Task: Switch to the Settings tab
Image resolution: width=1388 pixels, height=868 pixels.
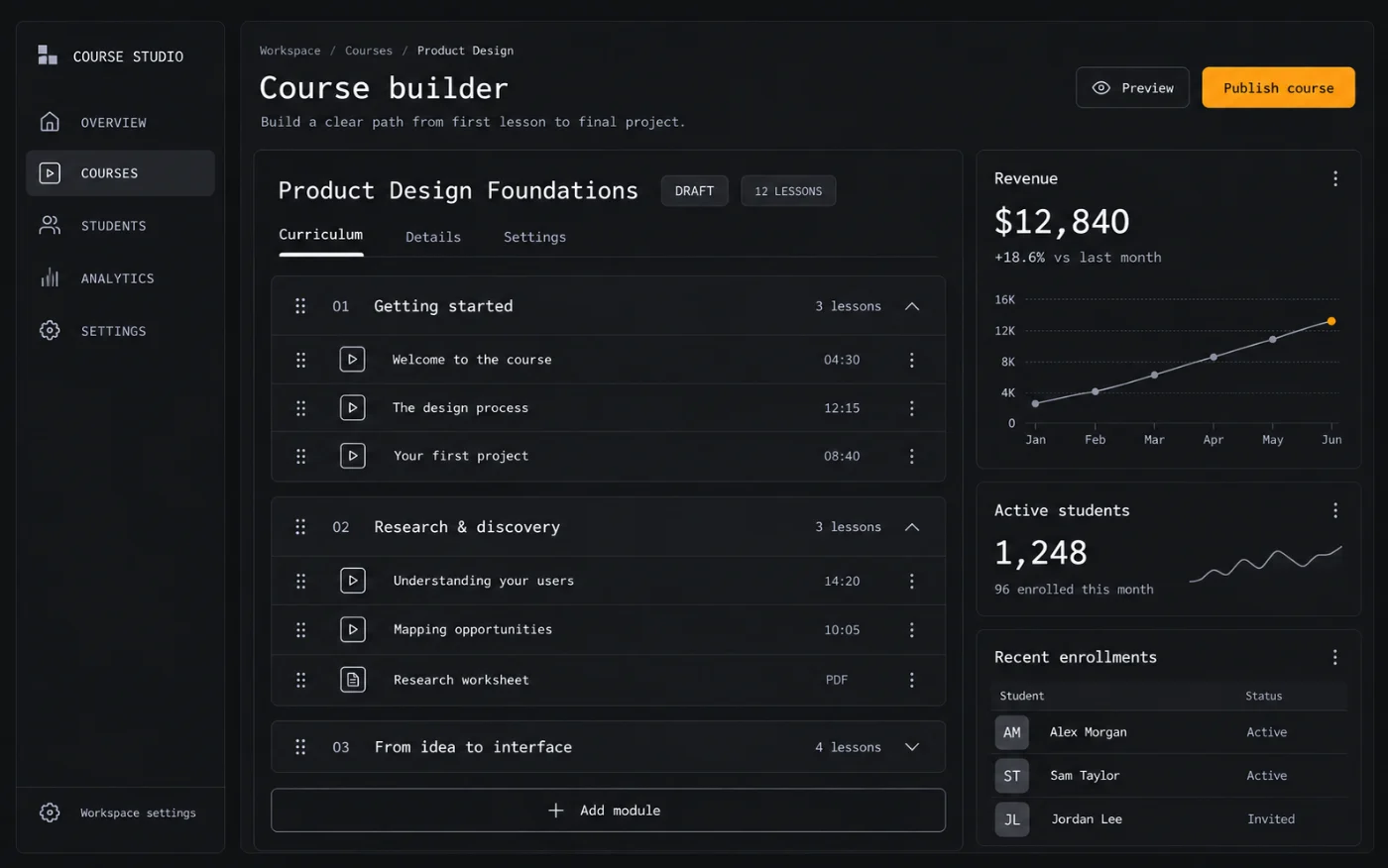Action: 534,237
